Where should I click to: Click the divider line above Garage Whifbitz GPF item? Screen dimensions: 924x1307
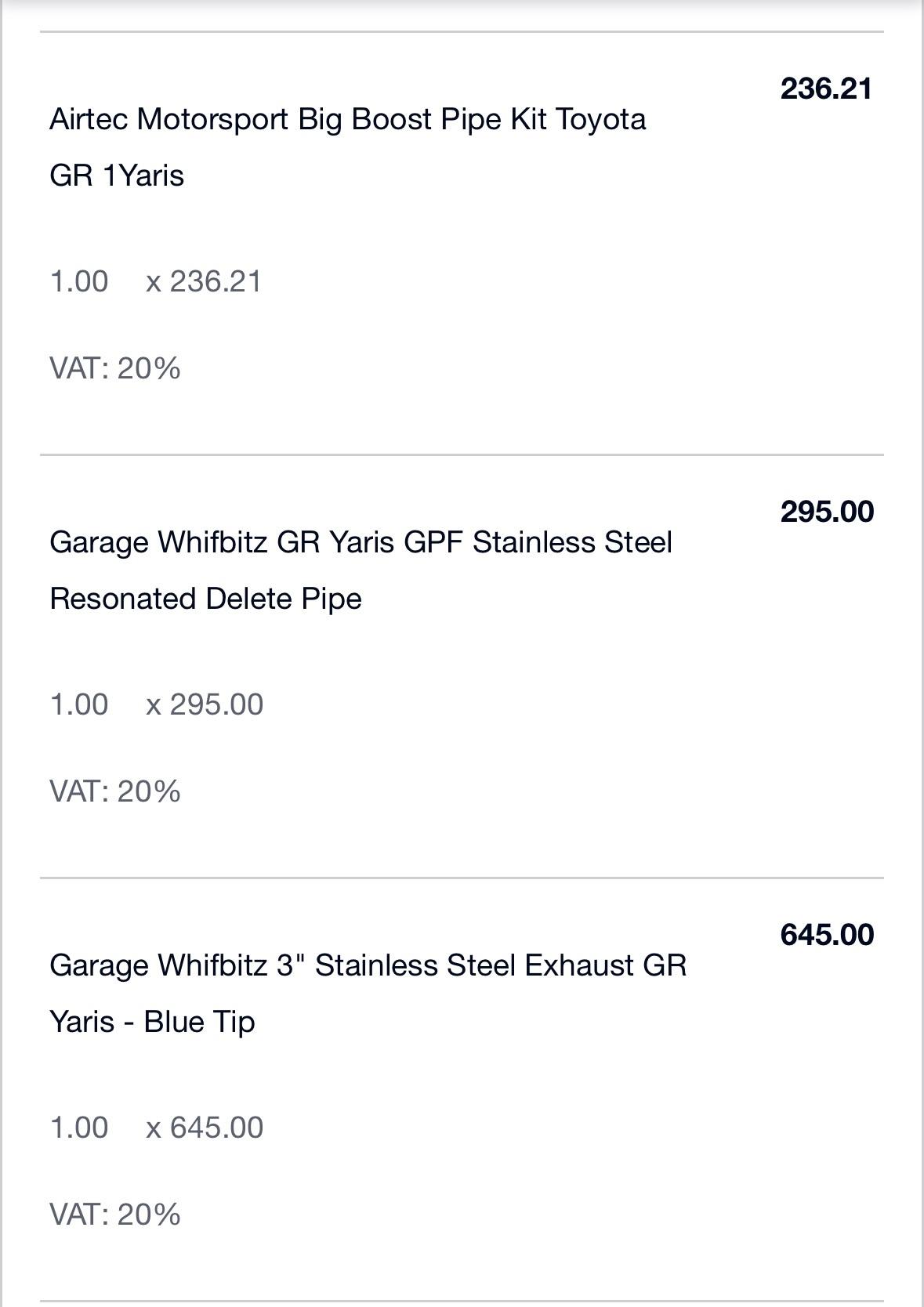(462, 454)
